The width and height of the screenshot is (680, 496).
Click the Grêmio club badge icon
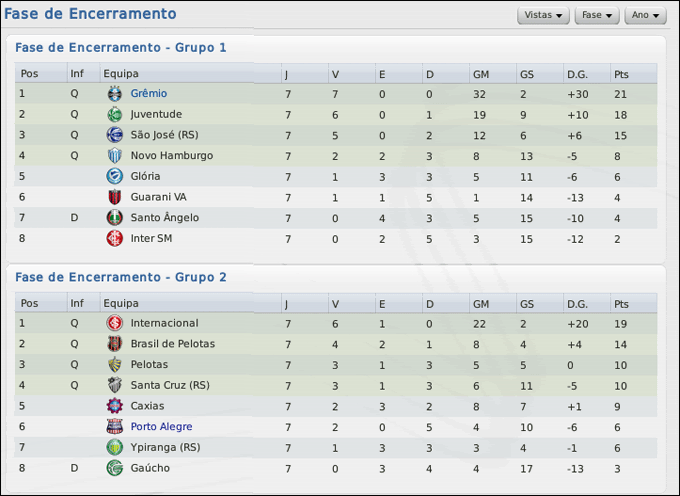[114, 93]
